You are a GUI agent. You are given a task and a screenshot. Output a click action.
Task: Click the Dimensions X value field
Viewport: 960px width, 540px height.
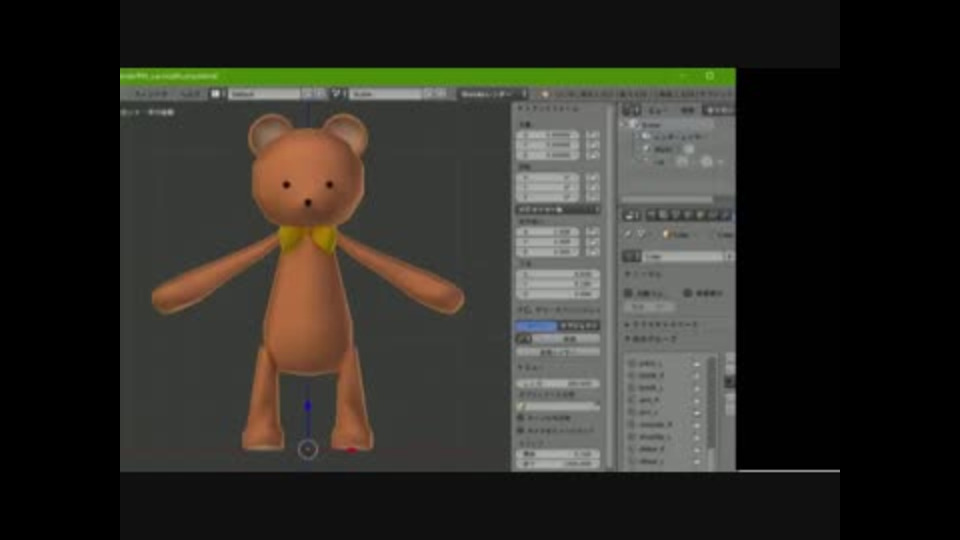(558, 275)
